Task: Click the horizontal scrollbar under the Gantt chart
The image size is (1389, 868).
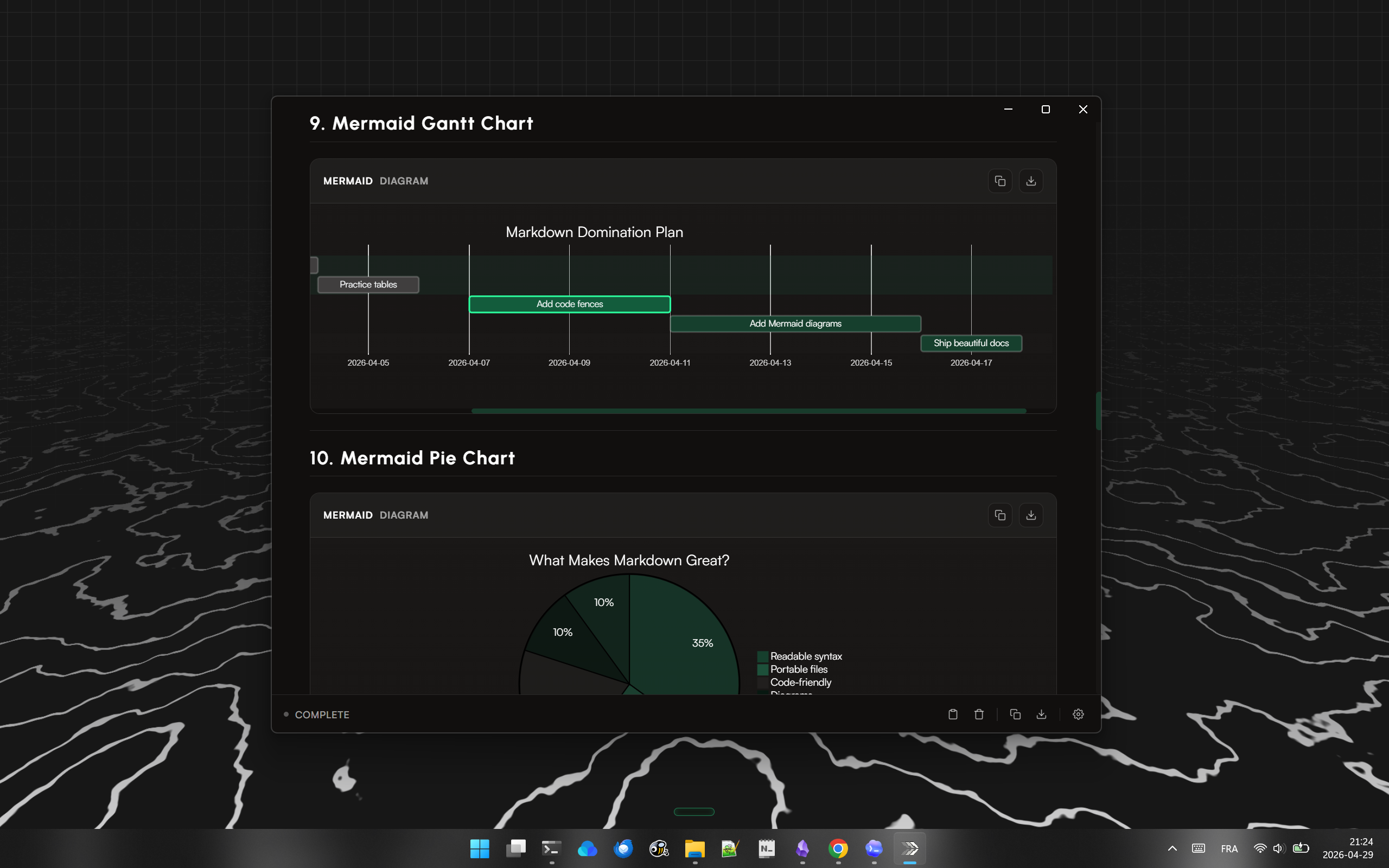Action: [x=748, y=411]
